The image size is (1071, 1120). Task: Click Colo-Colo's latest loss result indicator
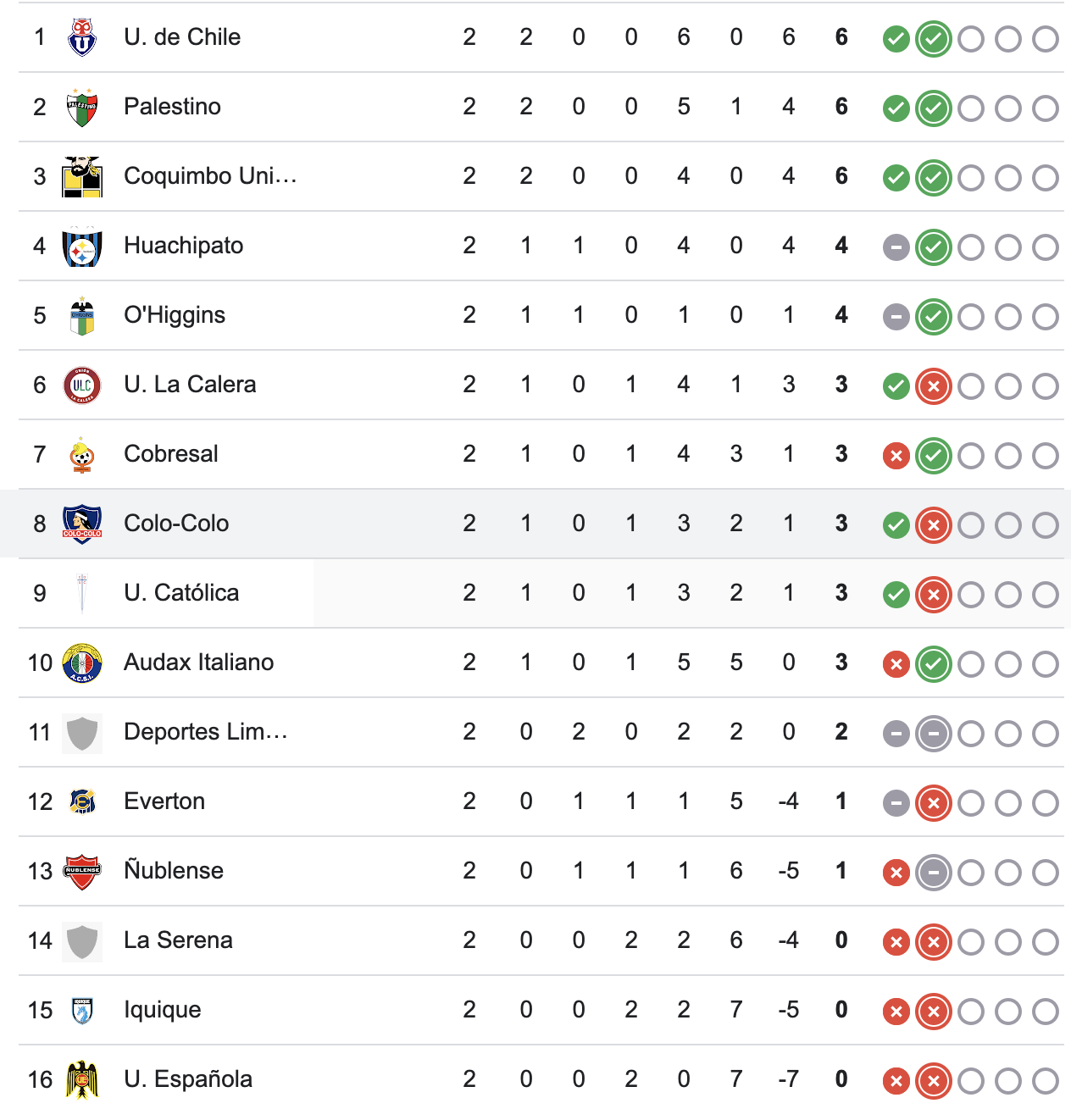pos(933,525)
